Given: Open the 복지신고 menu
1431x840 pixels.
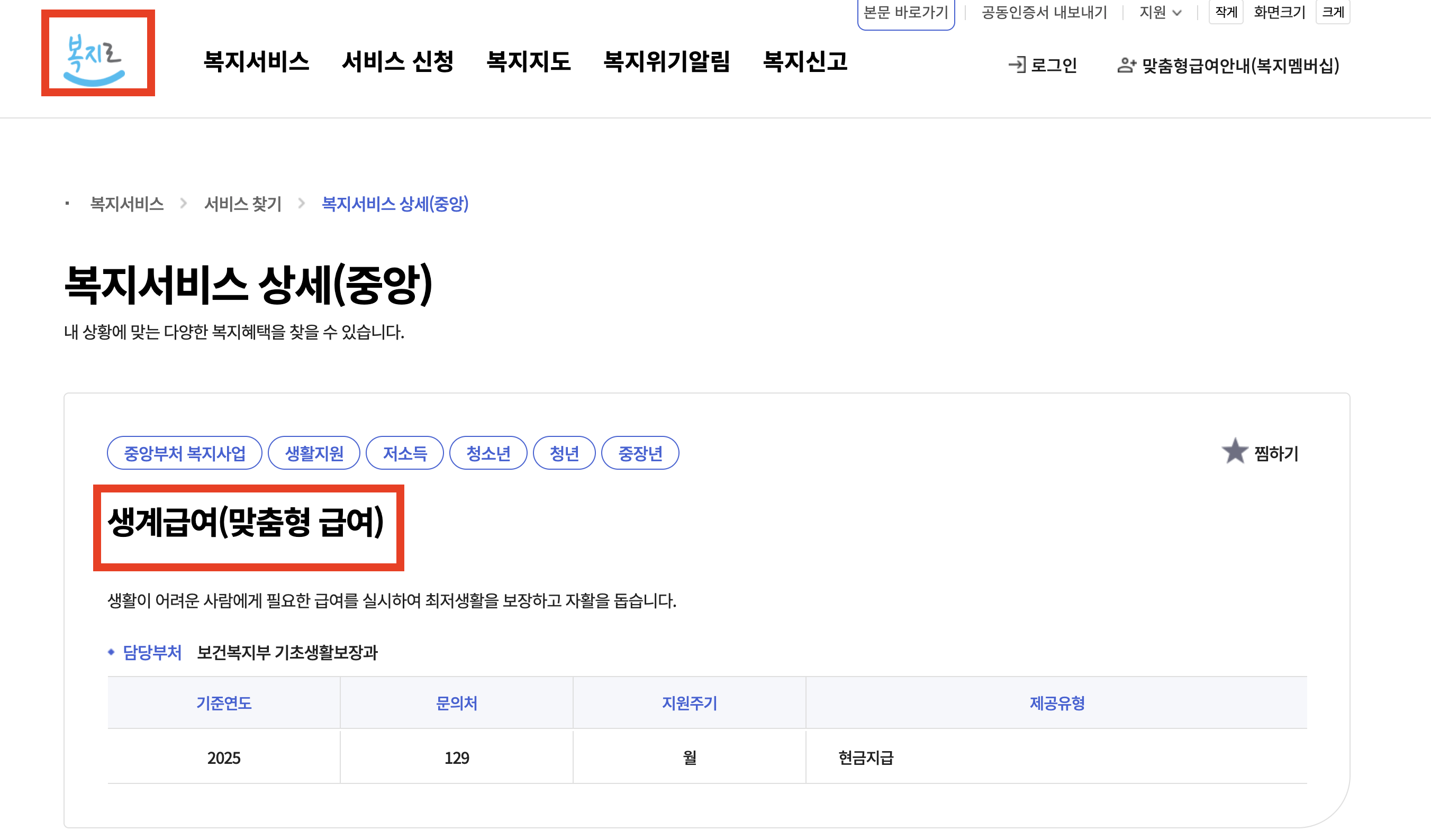Looking at the screenshot, I should tap(804, 61).
